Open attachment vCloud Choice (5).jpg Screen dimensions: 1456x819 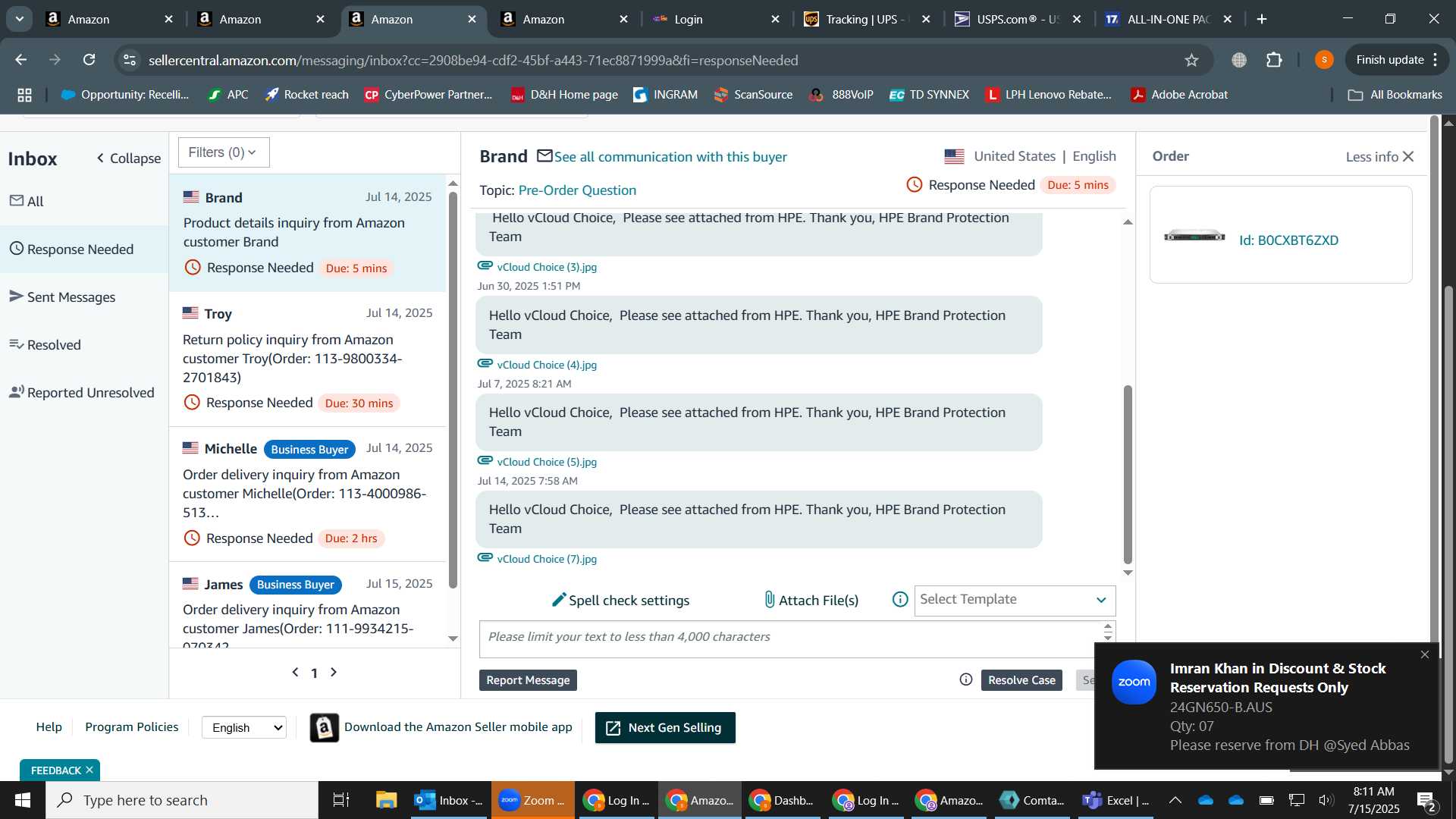[x=547, y=462]
